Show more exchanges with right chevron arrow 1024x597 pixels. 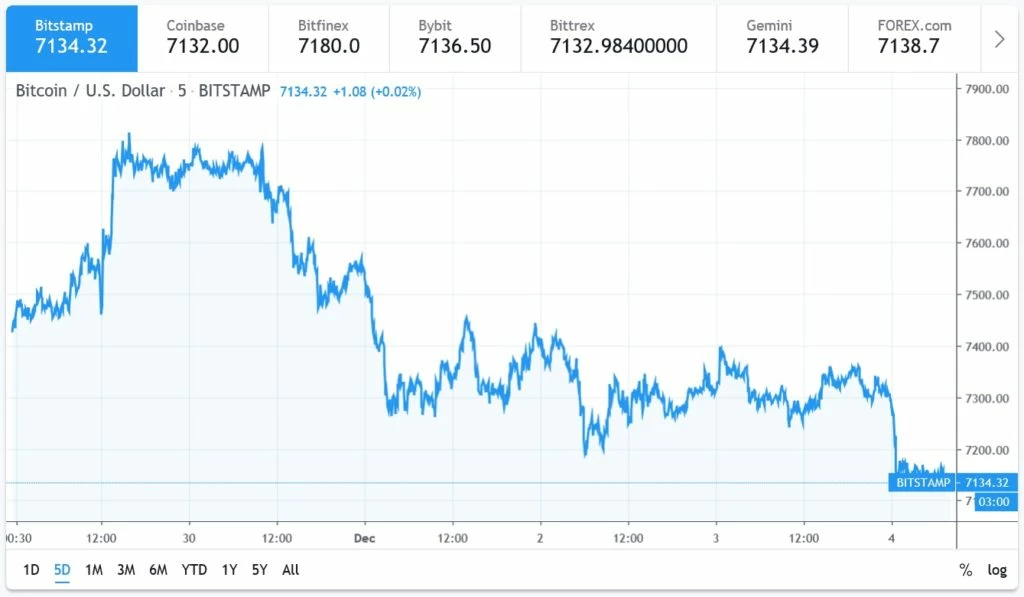click(999, 39)
